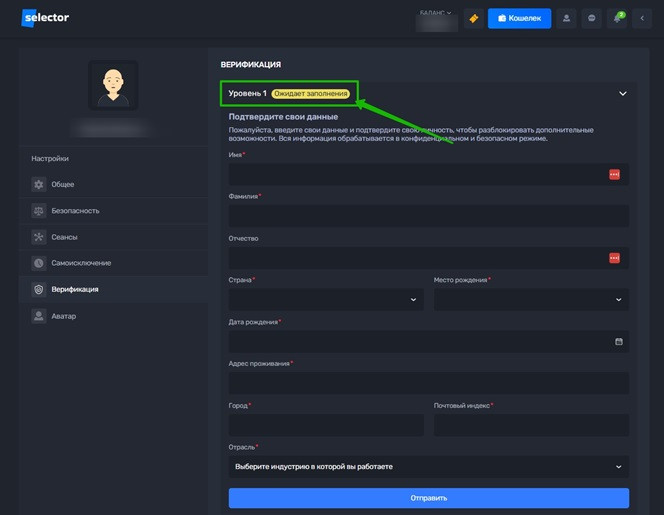Open notifications bell with badge
Viewport: 664px width, 515px height.
[x=618, y=18]
